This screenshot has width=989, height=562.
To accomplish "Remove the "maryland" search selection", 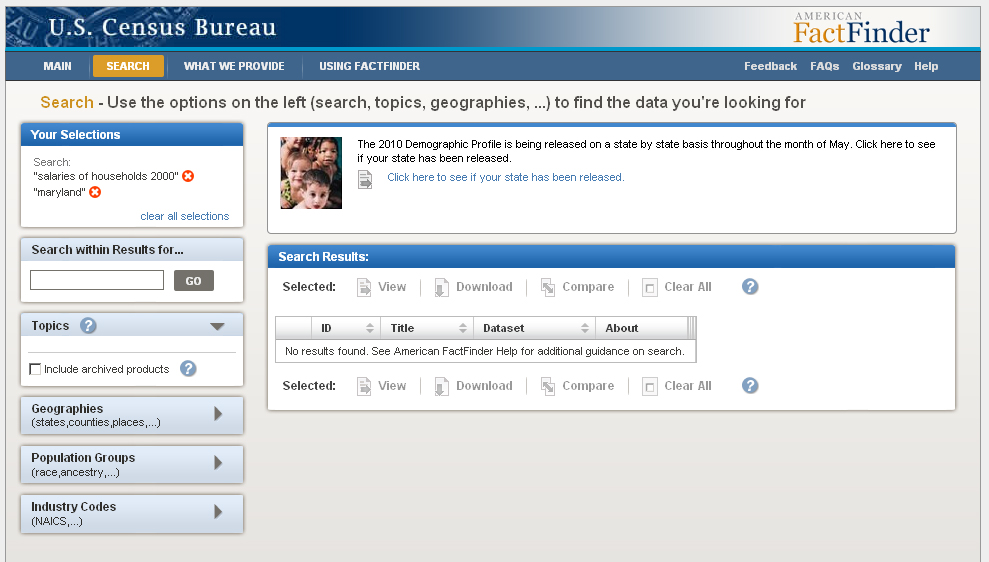I will 95,192.
